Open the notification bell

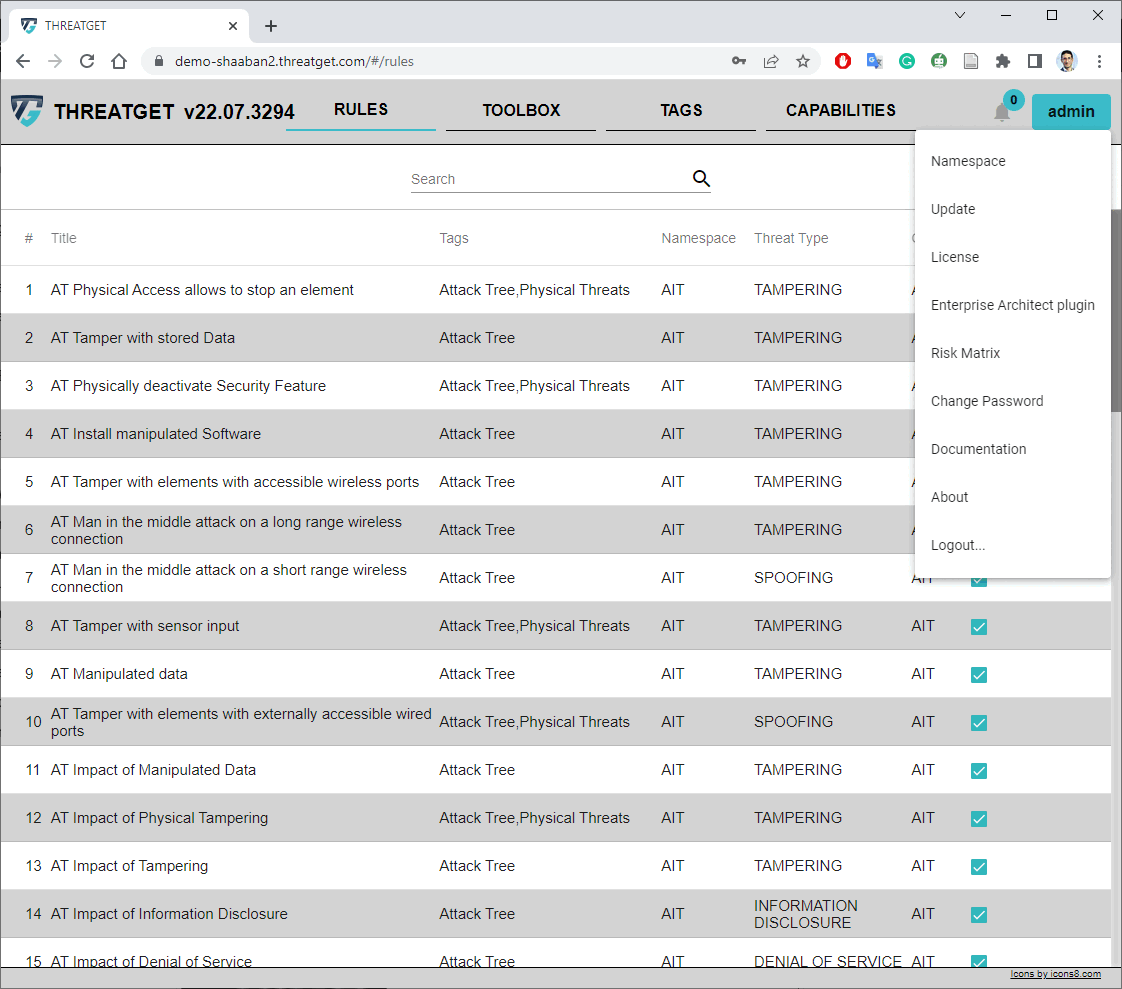tap(1001, 113)
